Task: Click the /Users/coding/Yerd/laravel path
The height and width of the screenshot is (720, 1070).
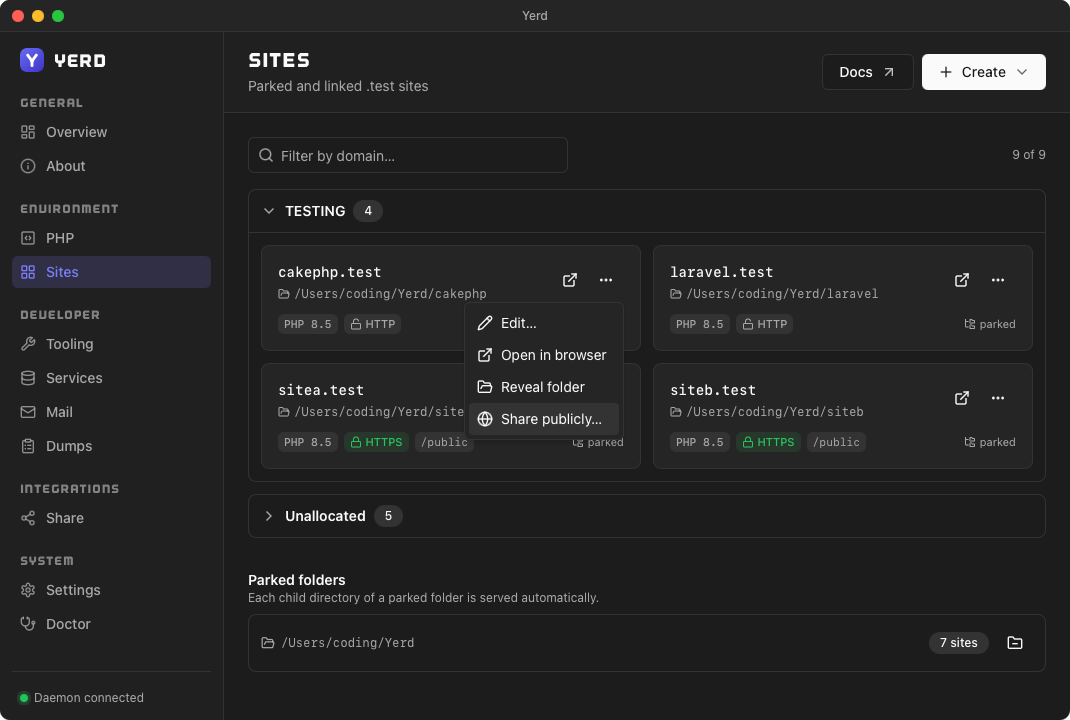Action: click(782, 293)
